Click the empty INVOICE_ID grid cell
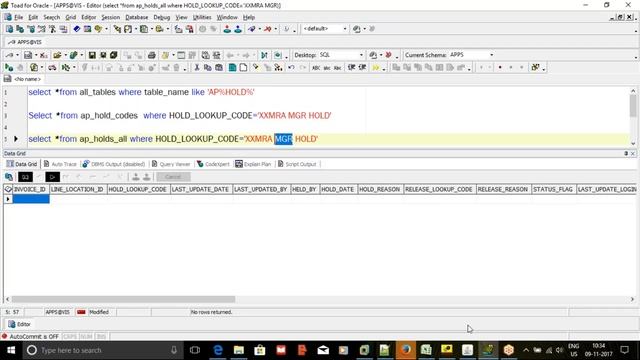Image resolution: width=640 pixels, height=360 pixels. coord(31,199)
